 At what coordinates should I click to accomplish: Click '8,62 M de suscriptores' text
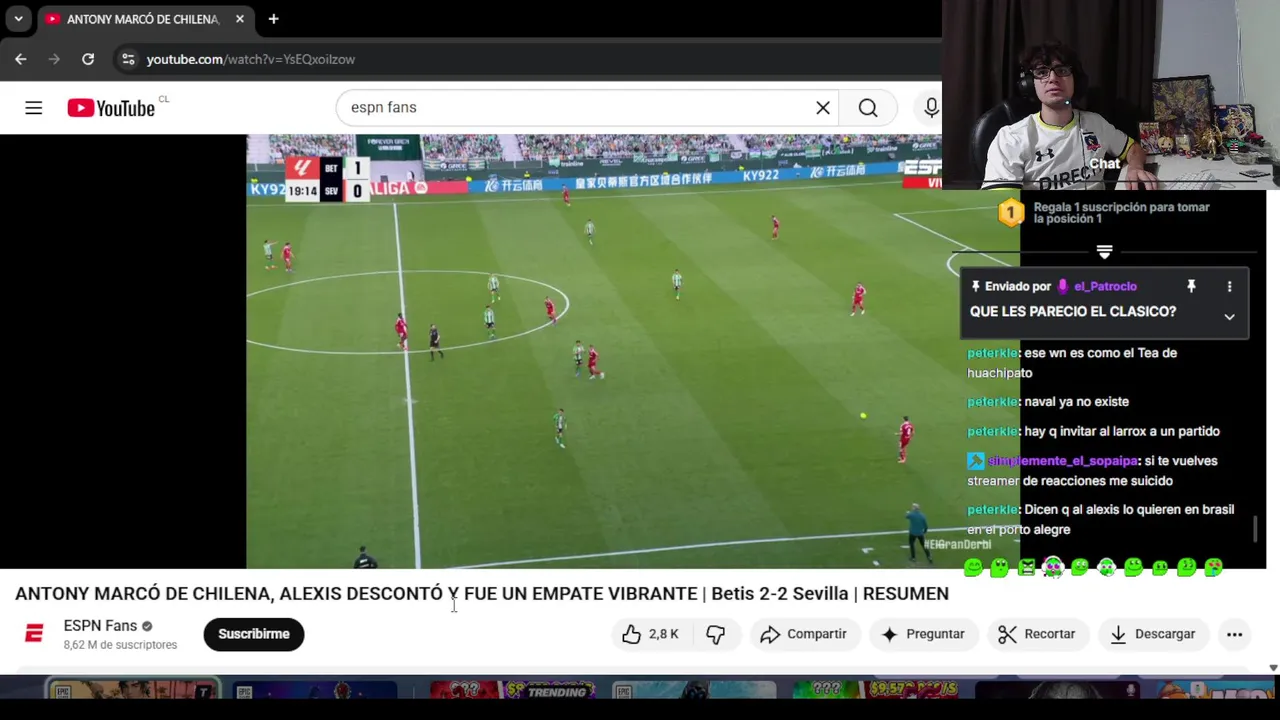tap(120, 645)
